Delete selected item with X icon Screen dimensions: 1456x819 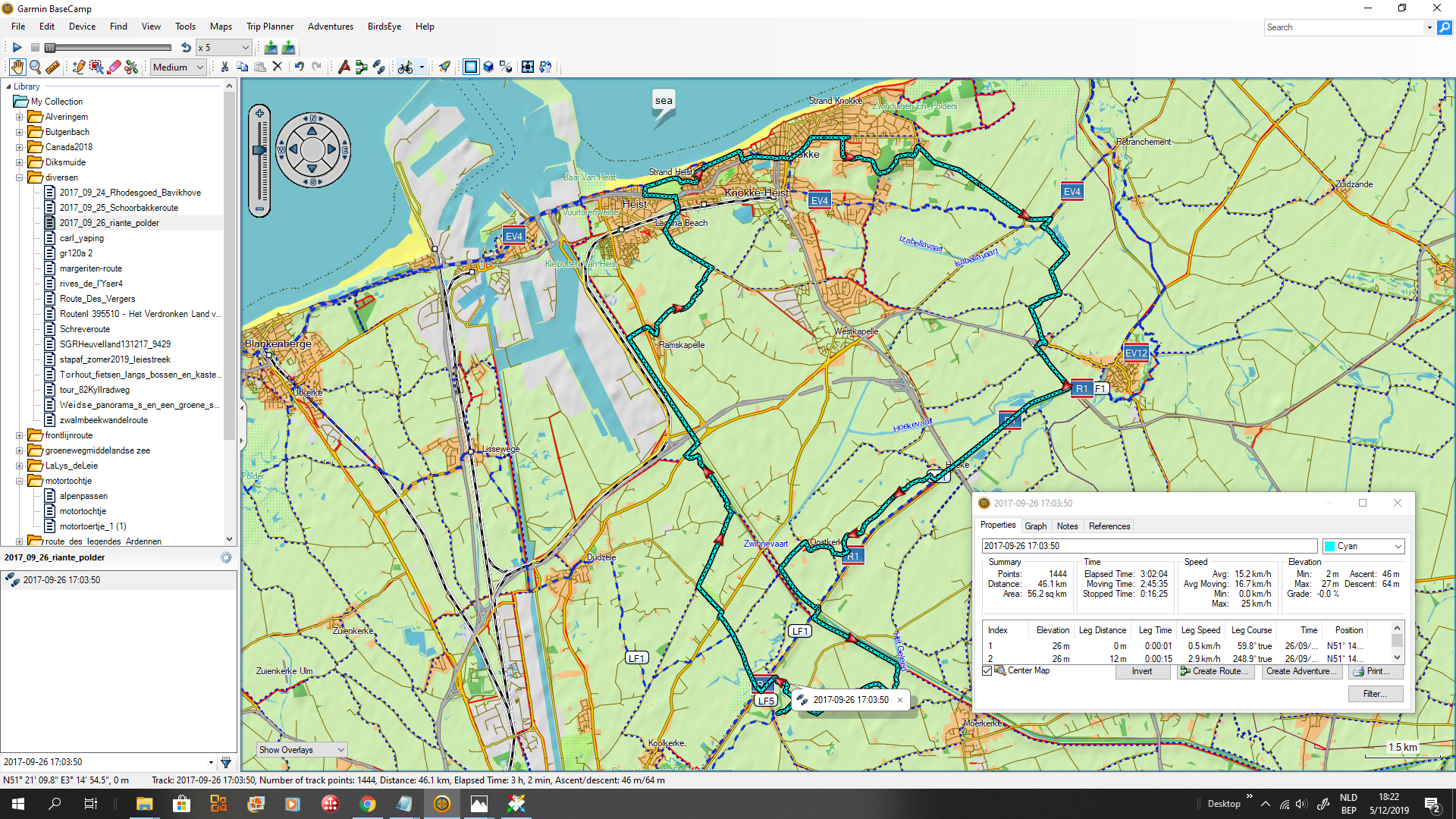click(278, 67)
